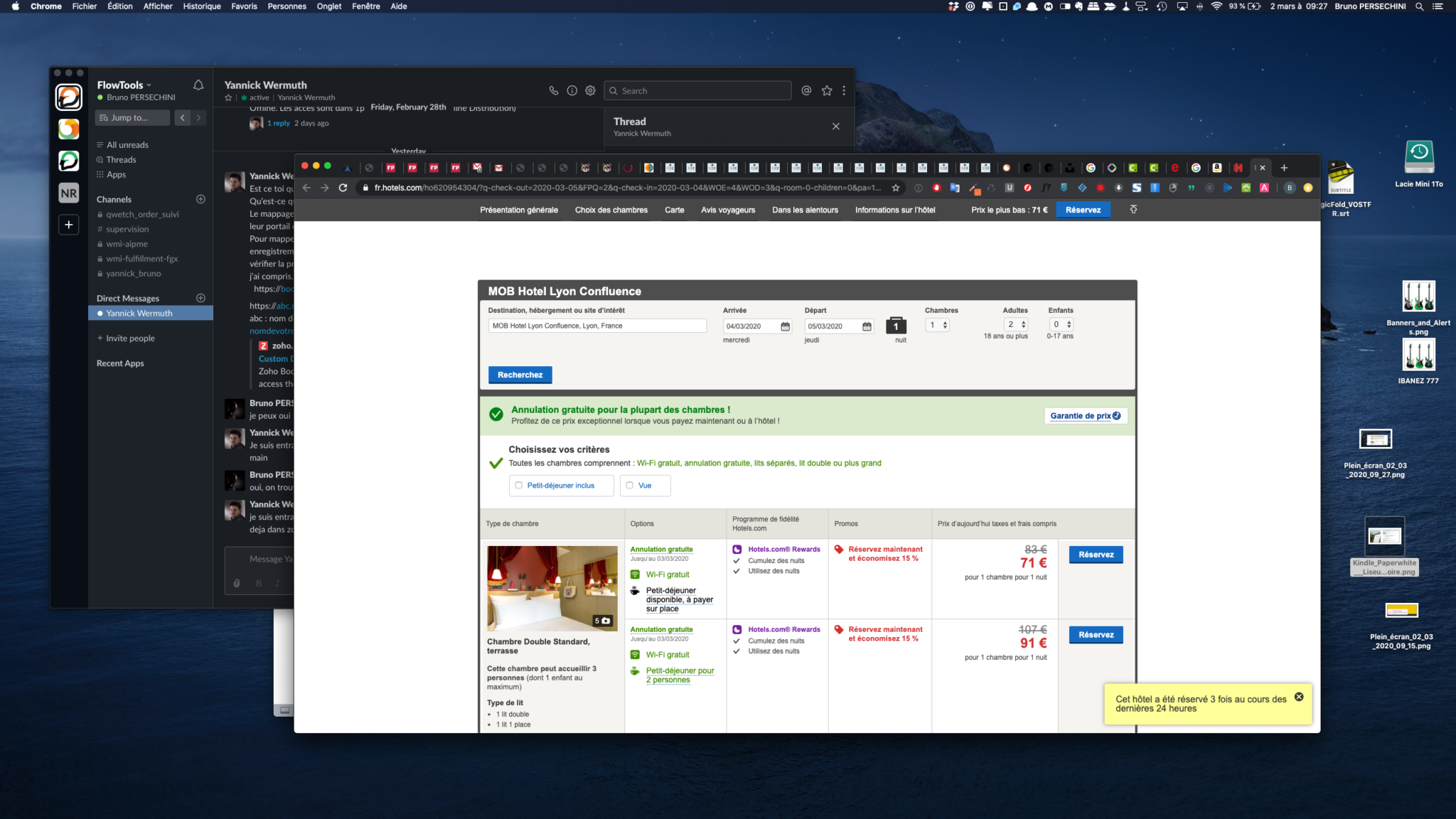Enable the Vue filter checkbox
Screen dimensions: 1456x819
(x=630, y=486)
